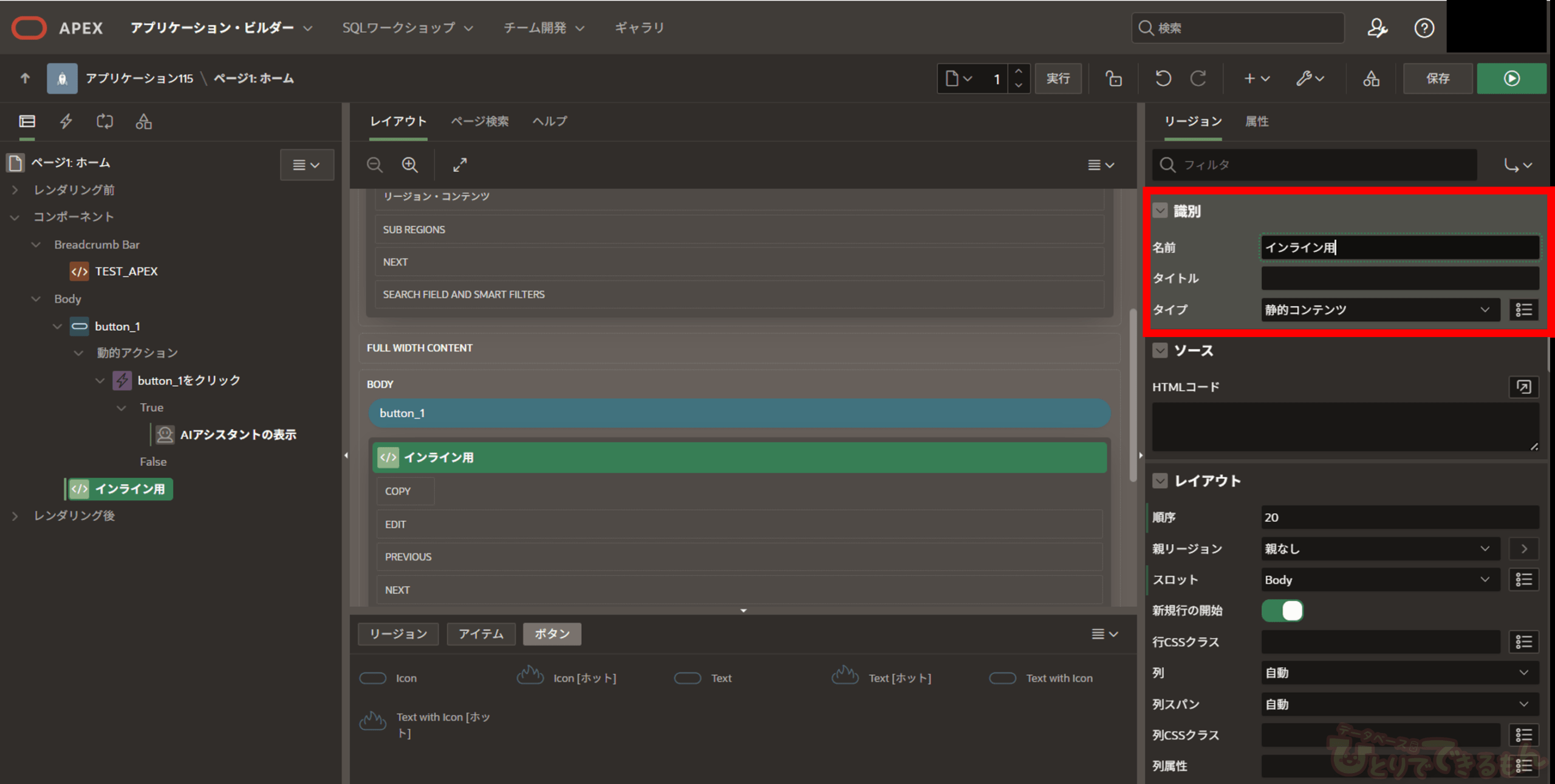Click the Dynamic Actions lightning bolt tab
Viewport: 1555px width, 784px height.
click(66, 121)
